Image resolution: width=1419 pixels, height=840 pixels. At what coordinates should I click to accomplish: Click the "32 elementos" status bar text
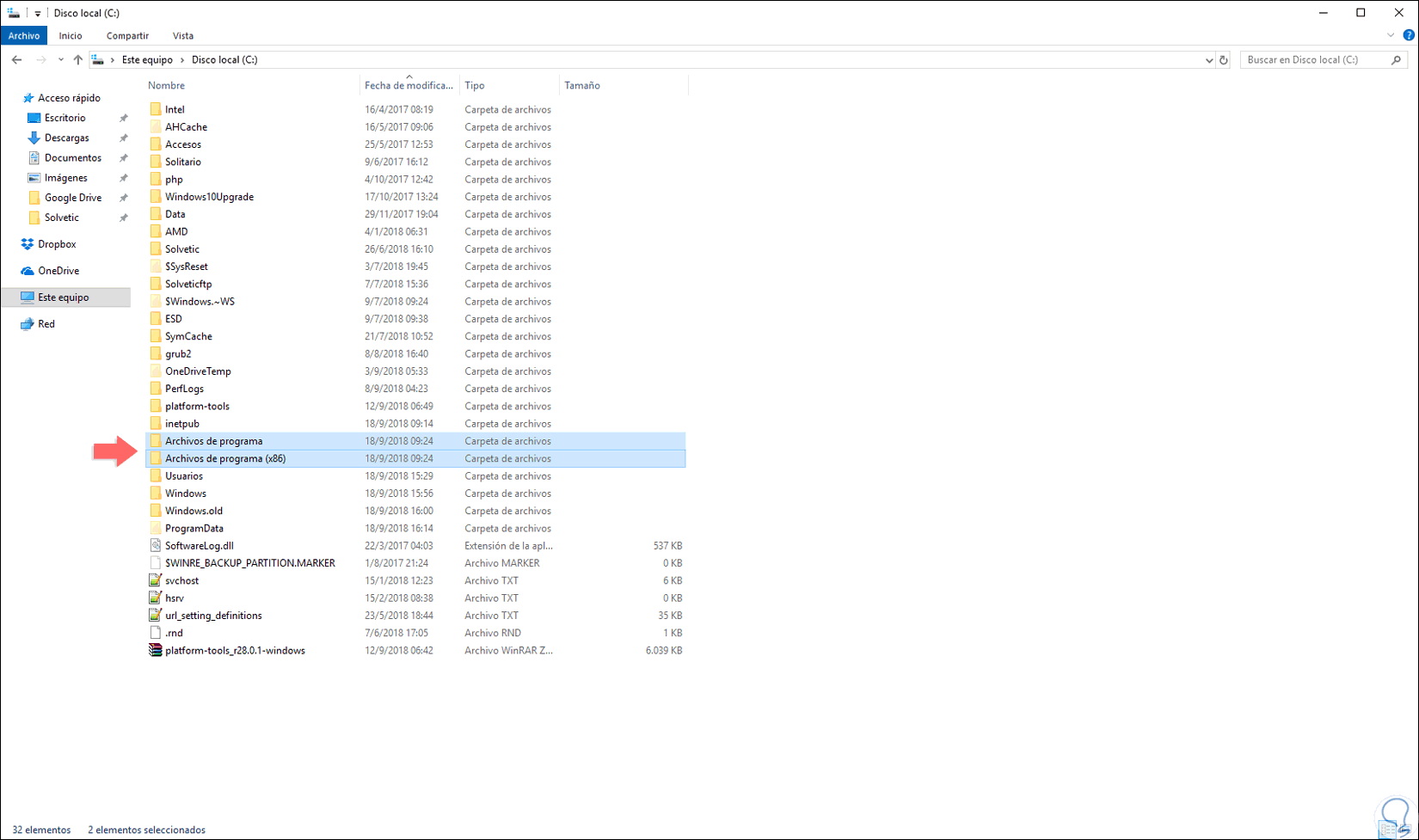click(41, 830)
